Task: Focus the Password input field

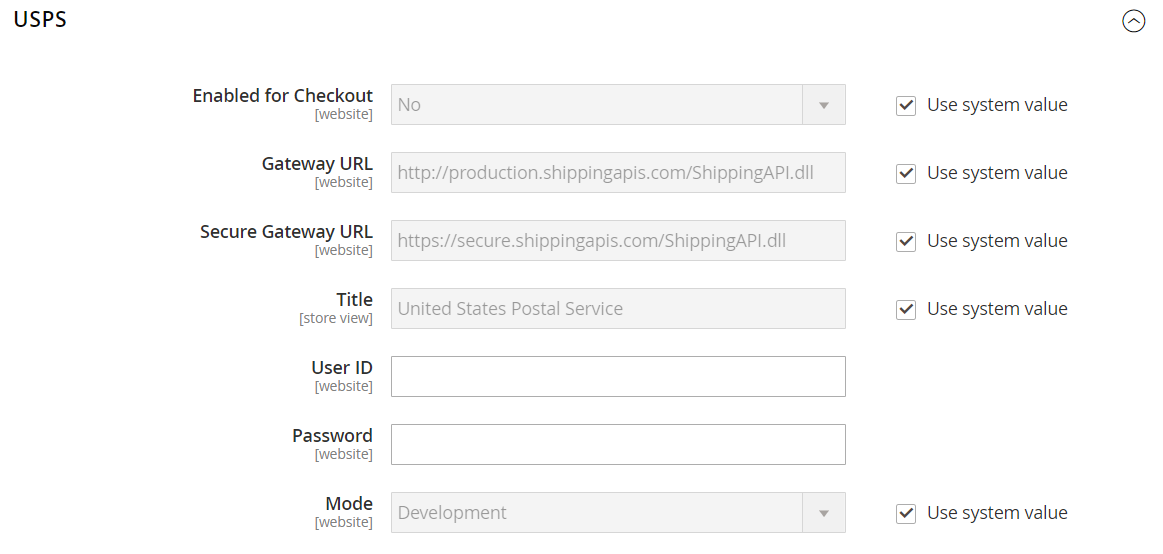Action: (x=618, y=444)
